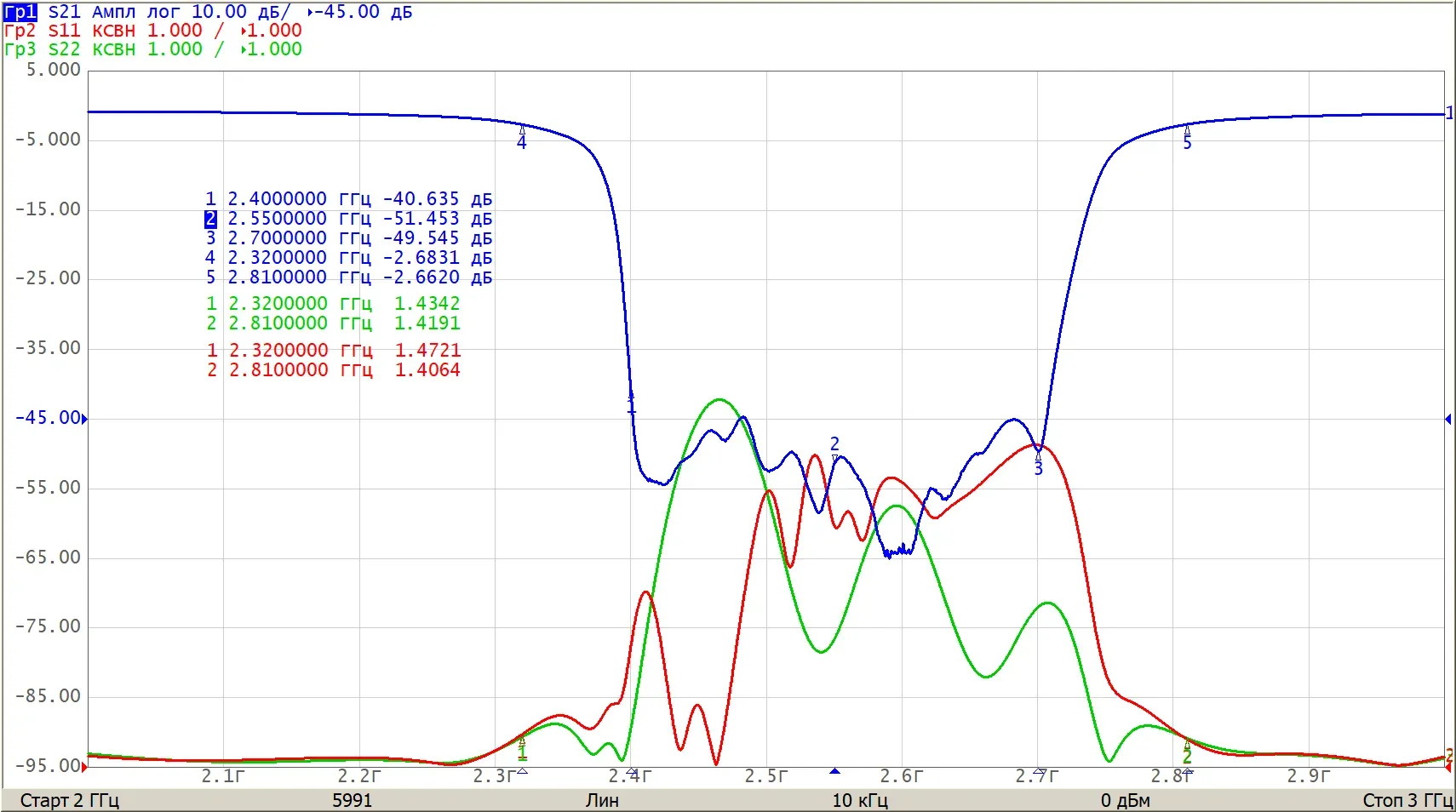Click marker 3 row 2.7000000 ГГц -49.545 дБ
Viewport: 1456px width, 812px height.
point(349,238)
